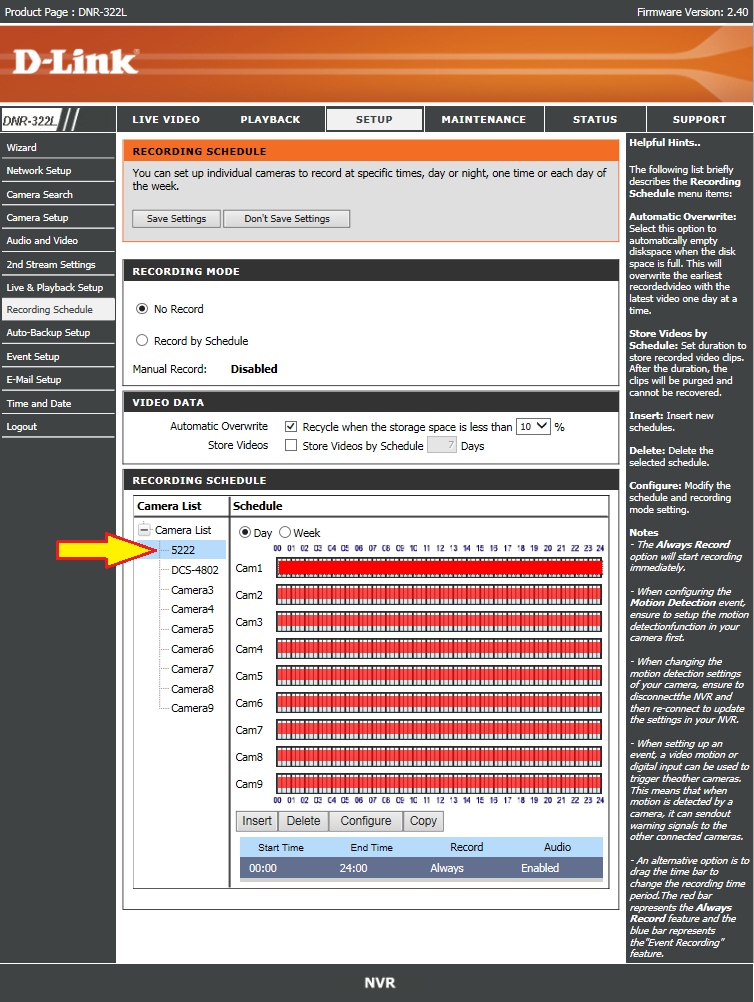Click the D-Link logo
Image resolution: width=754 pixels, height=1002 pixels.
tap(75, 62)
